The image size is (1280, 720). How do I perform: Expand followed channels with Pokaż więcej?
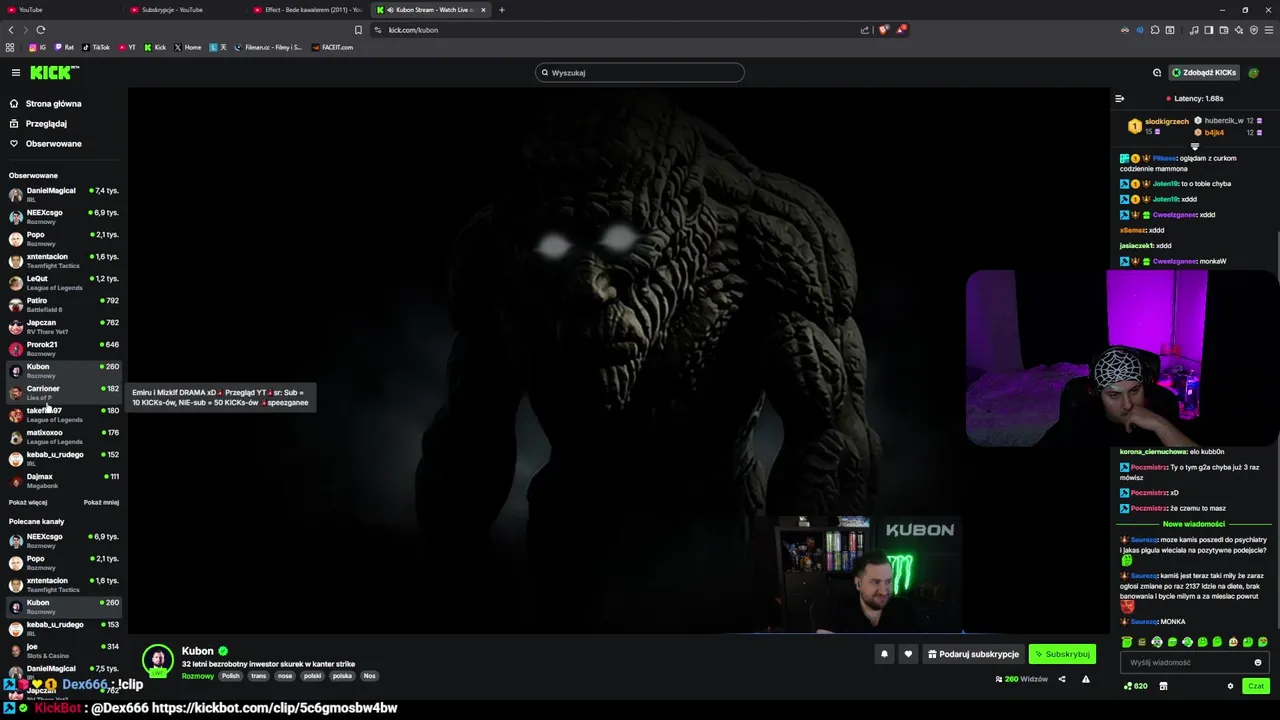click(28, 502)
